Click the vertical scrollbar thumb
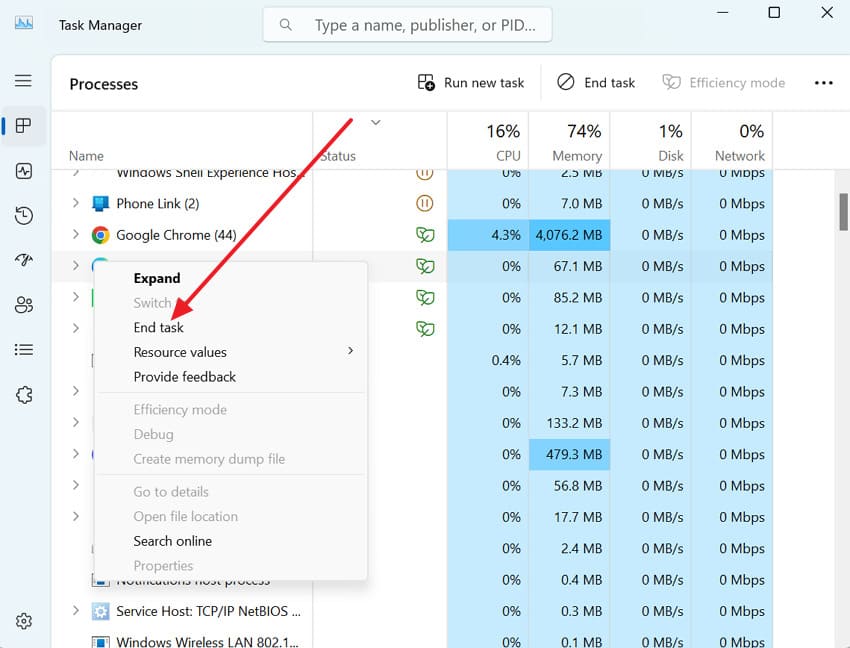 pyautogui.click(x=843, y=211)
